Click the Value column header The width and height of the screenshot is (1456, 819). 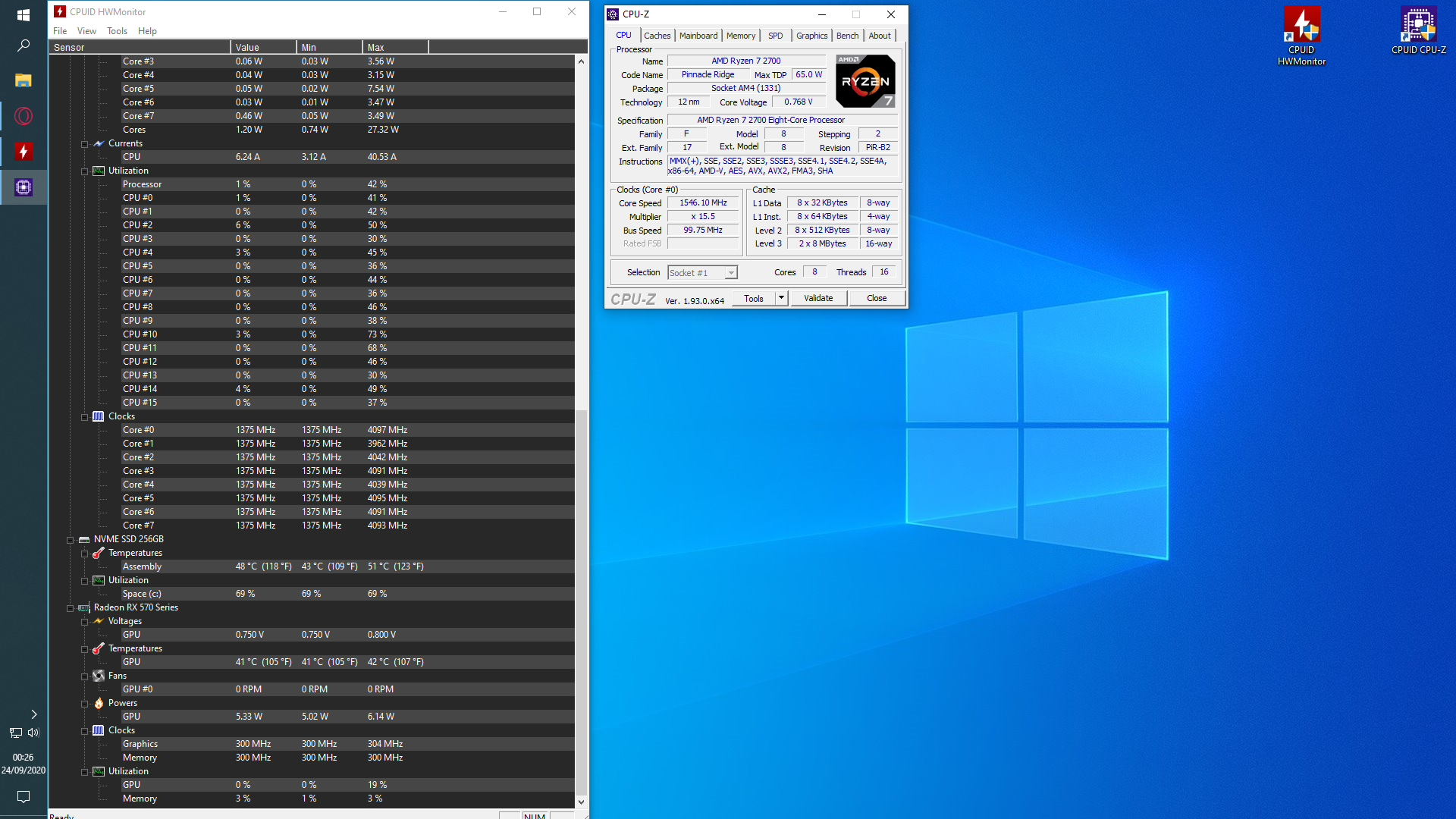pos(263,47)
